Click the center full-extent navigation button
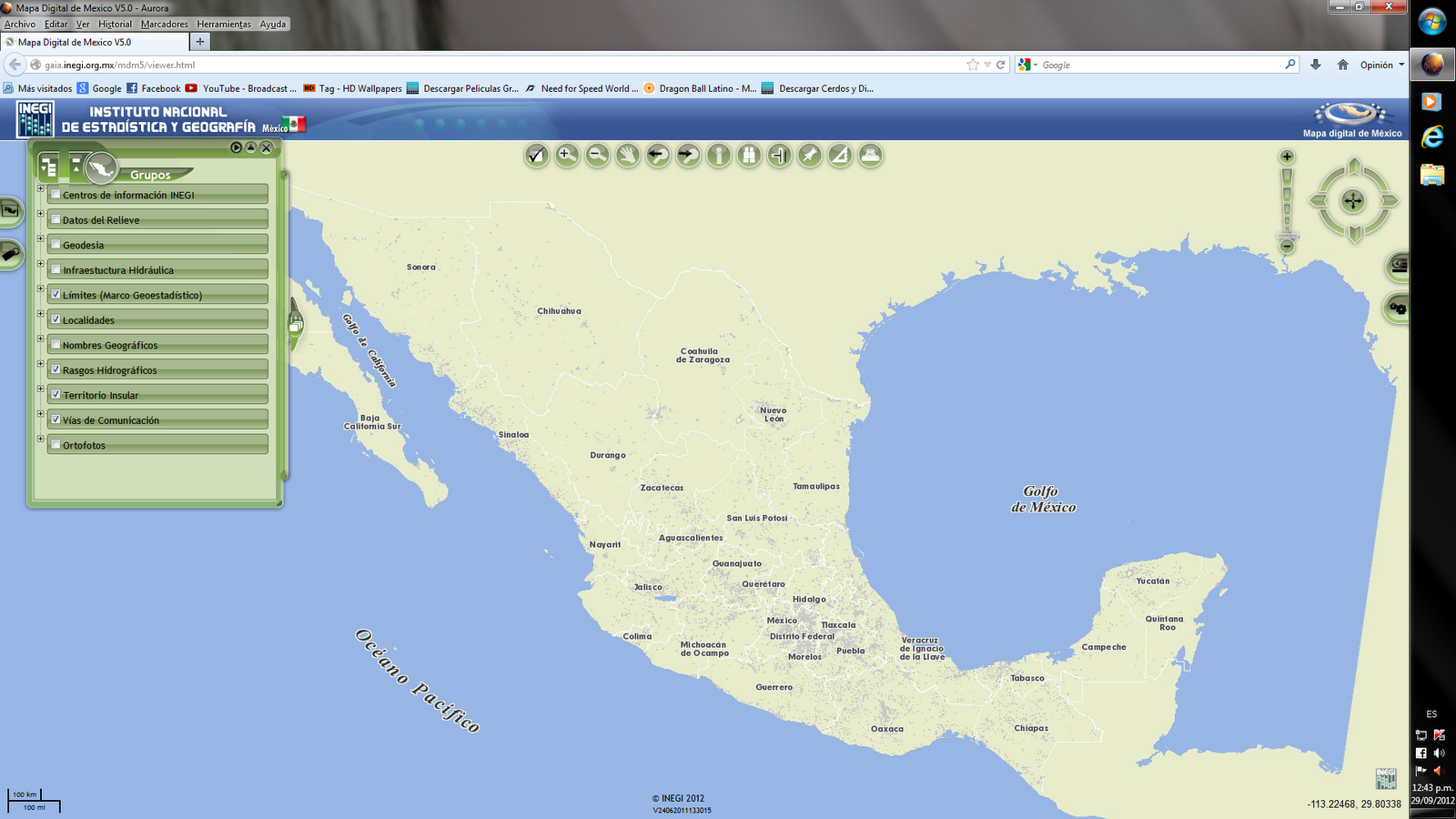1456x819 pixels. point(1353,201)
